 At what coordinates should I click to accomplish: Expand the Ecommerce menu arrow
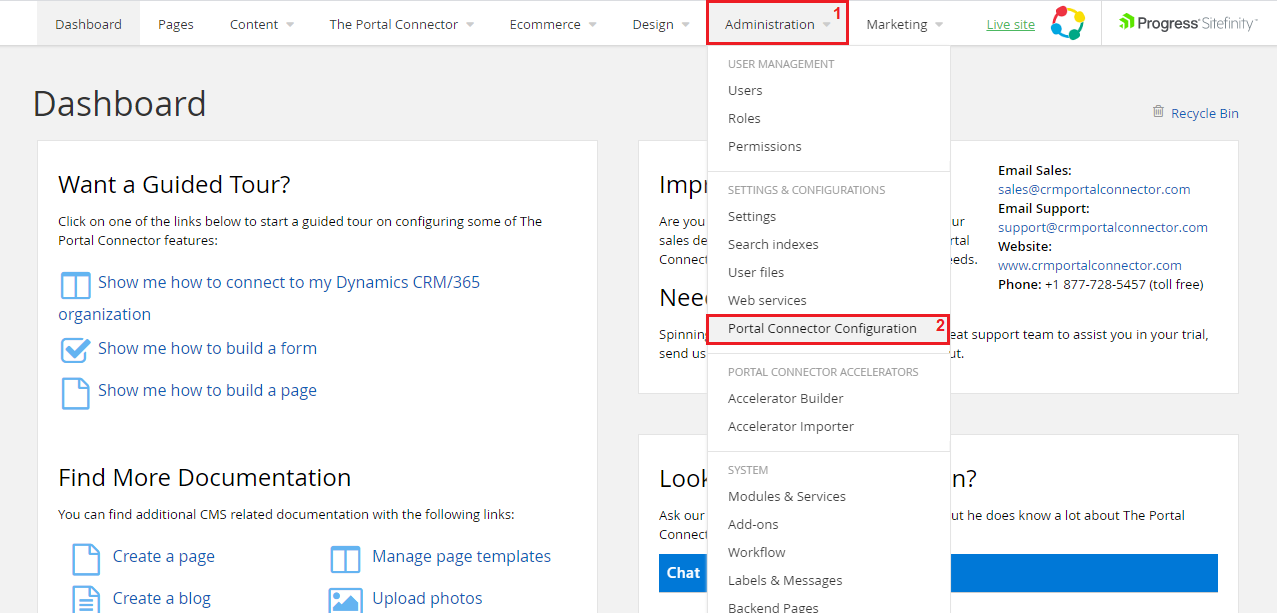tap(592, 25)
